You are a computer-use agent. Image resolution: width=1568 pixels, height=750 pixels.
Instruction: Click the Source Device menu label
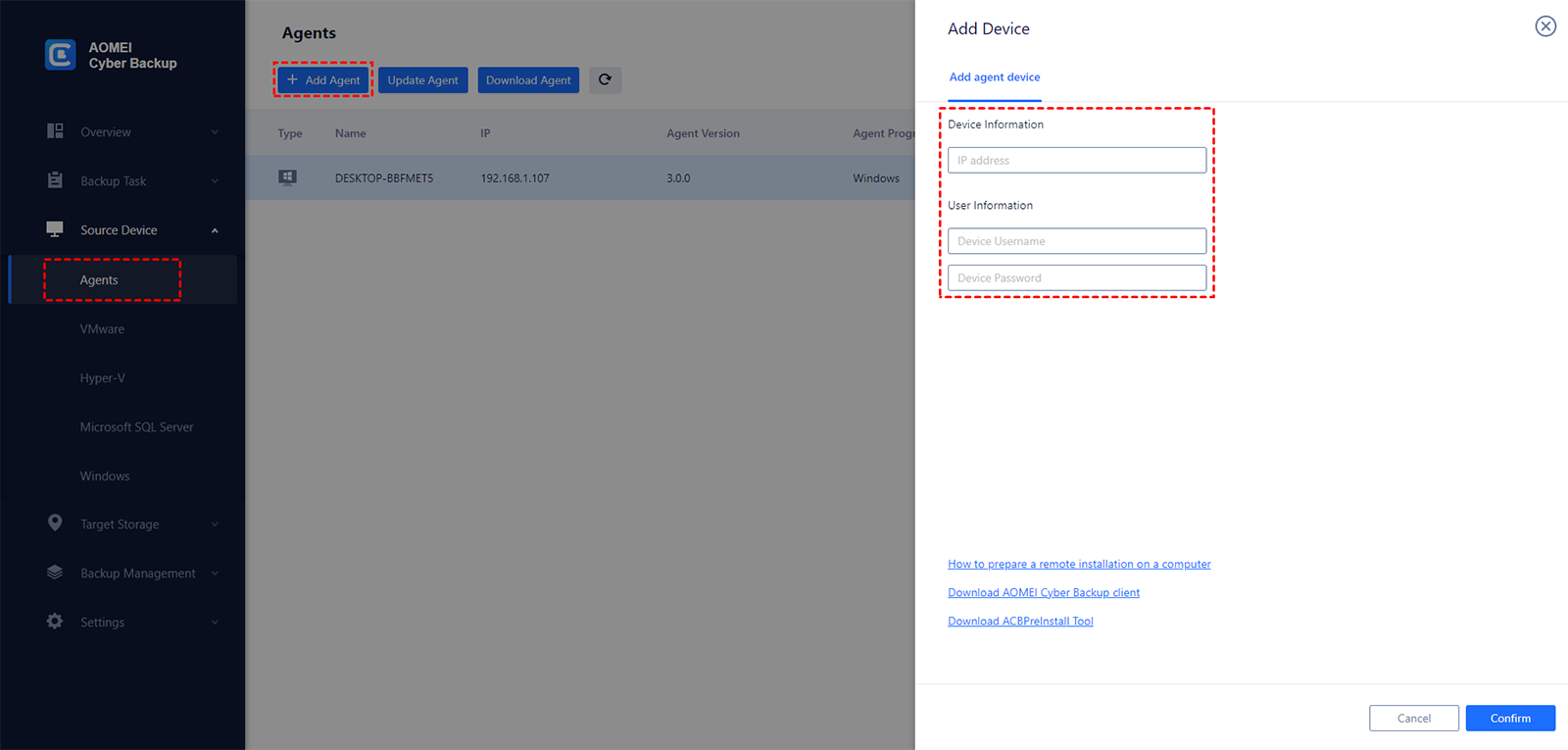[119, 230]
